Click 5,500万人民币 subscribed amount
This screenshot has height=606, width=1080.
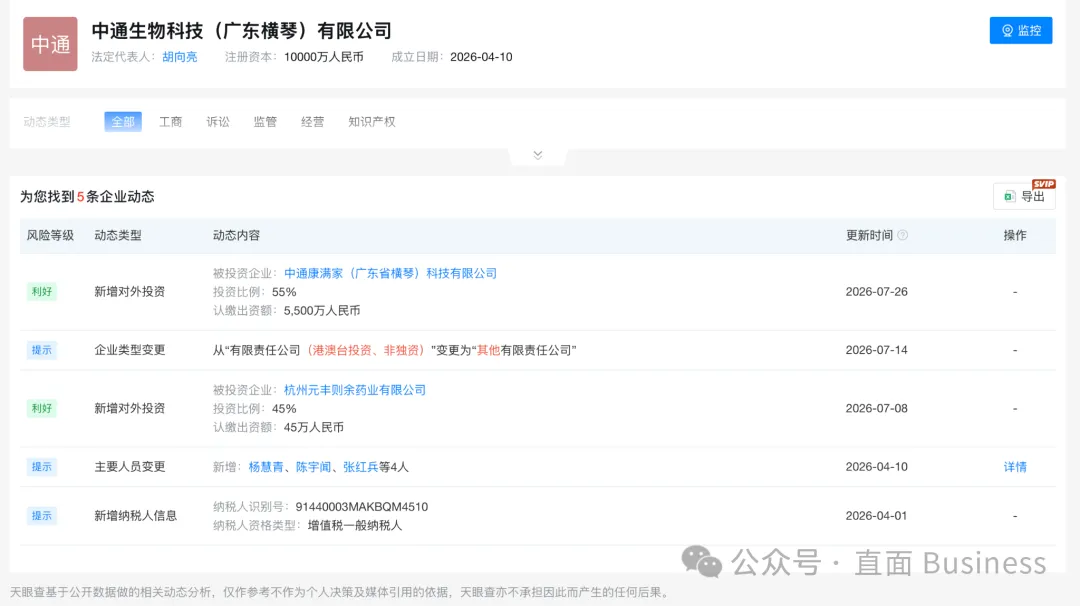click(x=322, y=311)
